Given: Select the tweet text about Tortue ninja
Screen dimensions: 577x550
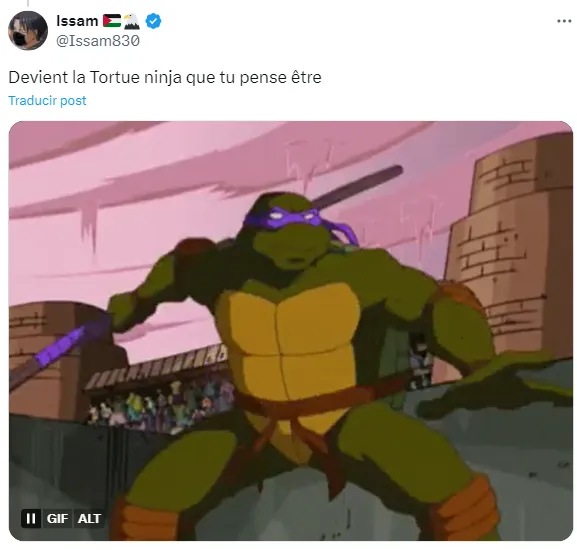Looking at the screenshot, I should [x=165, y=77].
